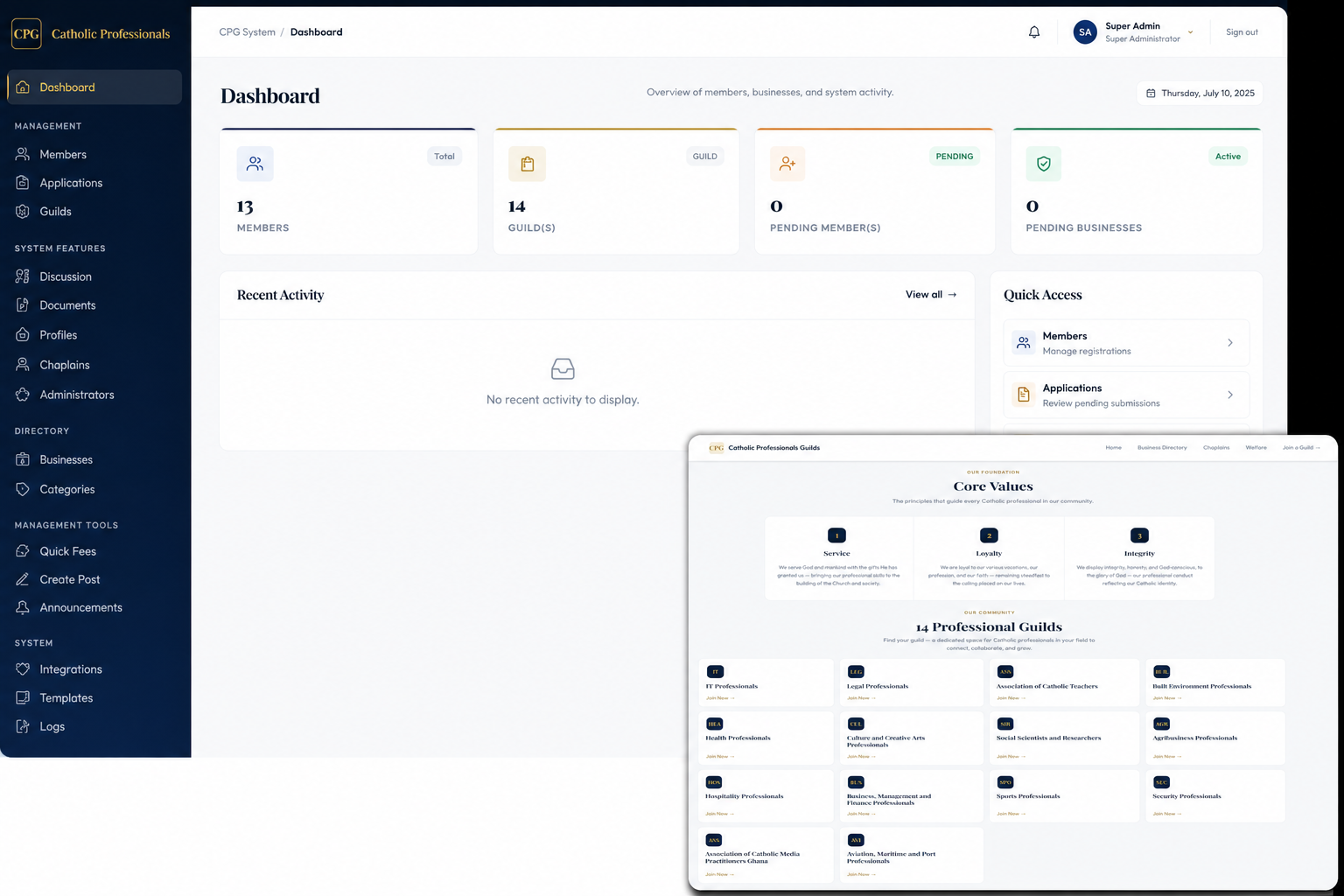This screenshot has height=896, width=1344.
Task: Click the Sign out link
Action: pos(1242,32)
